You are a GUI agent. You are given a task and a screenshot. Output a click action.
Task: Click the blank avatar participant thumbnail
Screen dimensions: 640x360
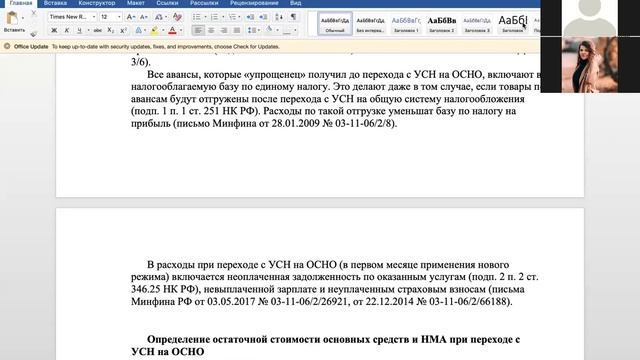click(x=590, y=18)
